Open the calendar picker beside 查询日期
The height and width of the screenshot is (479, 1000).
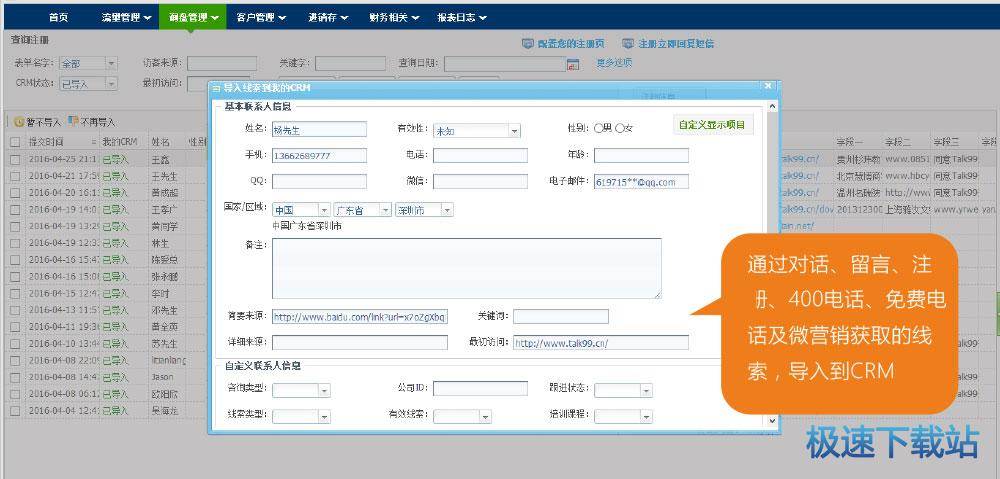pyautogui.click(x=573, y=64)
